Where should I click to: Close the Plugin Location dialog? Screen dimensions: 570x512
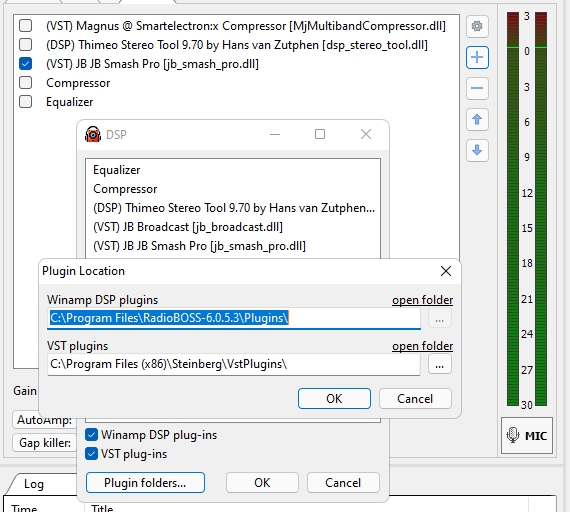[x=446, y=271]
